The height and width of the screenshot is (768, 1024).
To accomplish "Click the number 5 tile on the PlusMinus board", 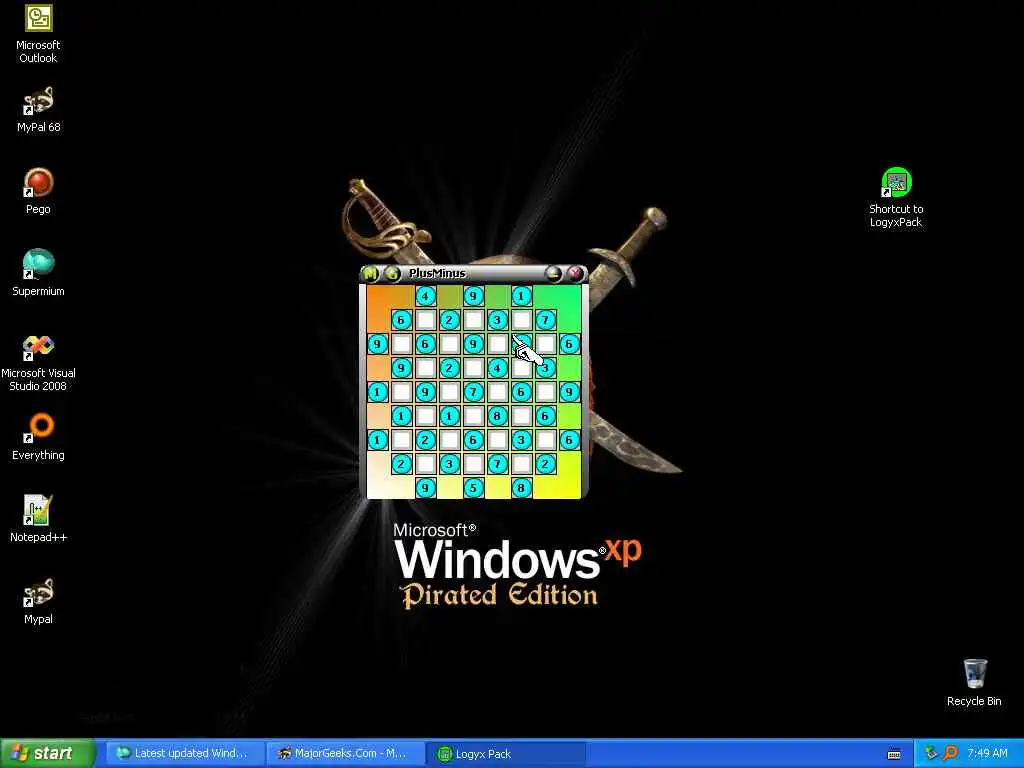I will point(473,488).
